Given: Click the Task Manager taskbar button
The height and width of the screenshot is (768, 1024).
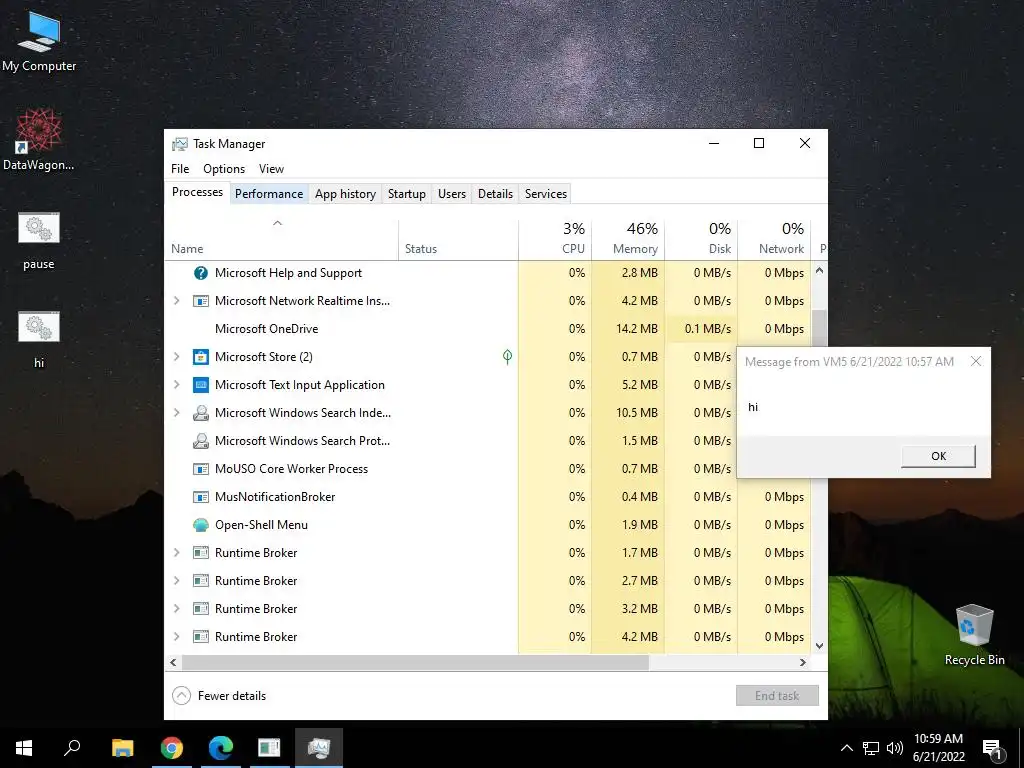Looking at the screenshot, I should coord(319,748).
